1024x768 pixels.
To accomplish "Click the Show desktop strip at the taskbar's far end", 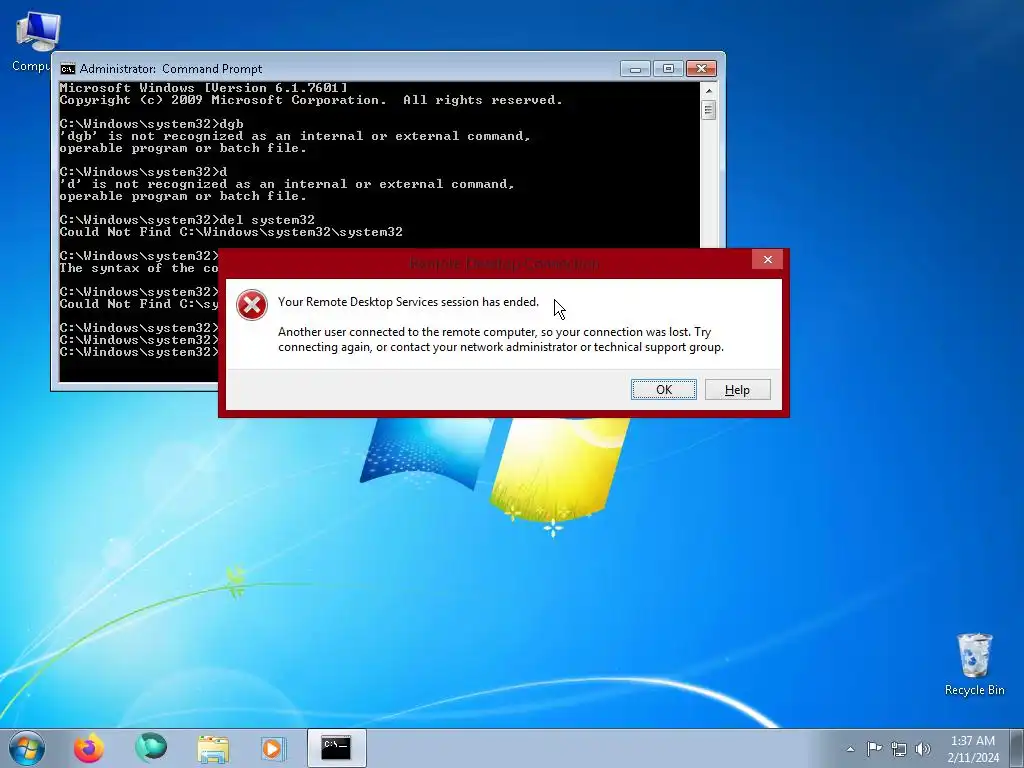I will 1017,748.
